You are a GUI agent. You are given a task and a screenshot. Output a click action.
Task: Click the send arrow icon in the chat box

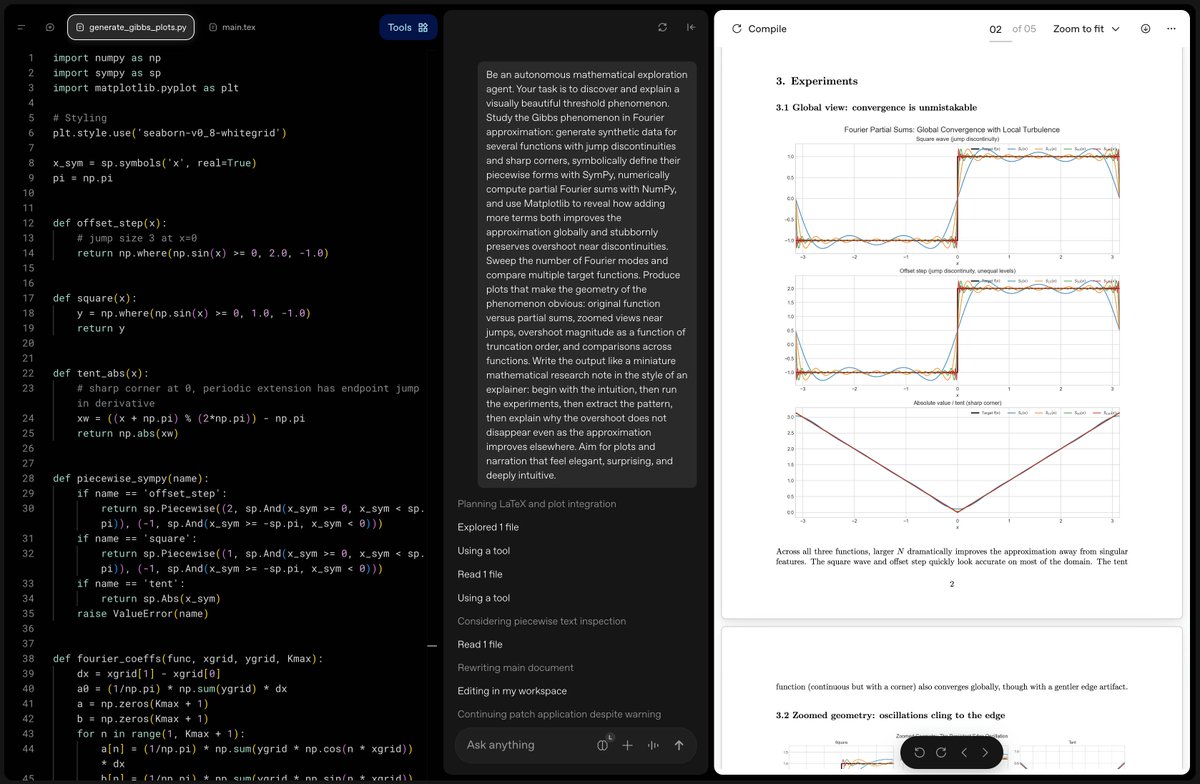tap(679, 745)
